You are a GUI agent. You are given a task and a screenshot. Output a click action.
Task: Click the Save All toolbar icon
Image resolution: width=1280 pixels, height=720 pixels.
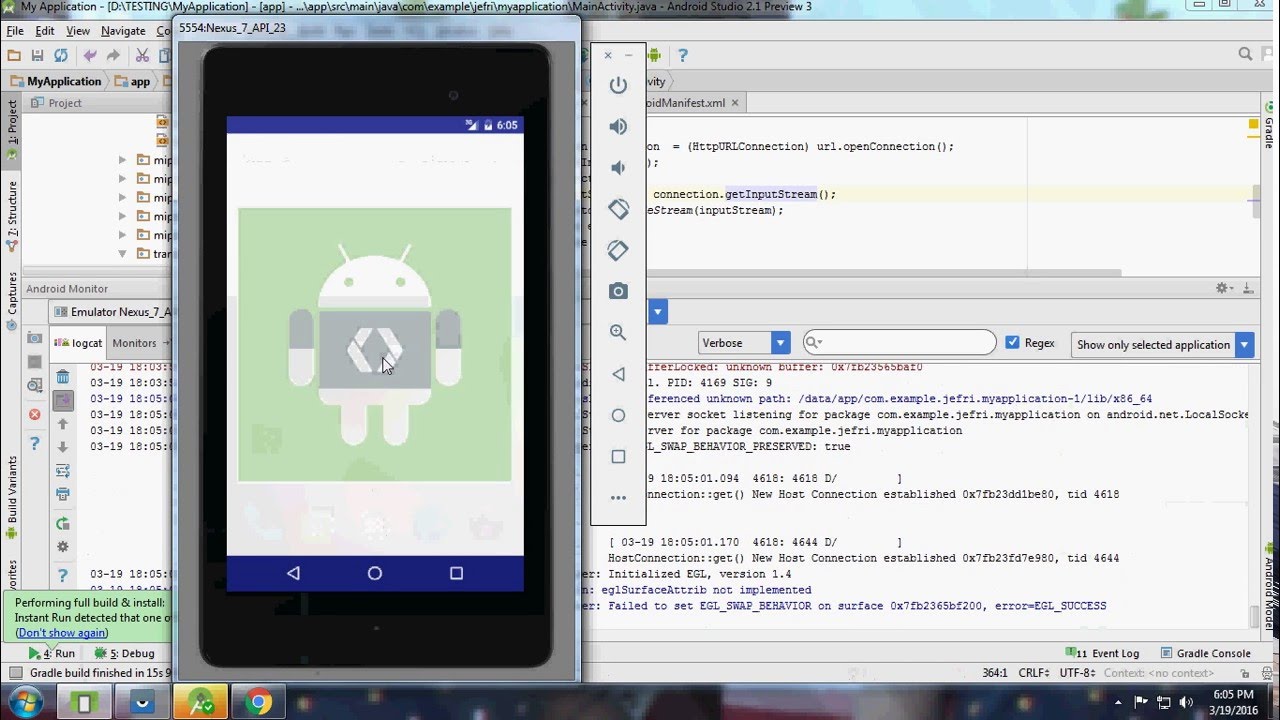tap(38, 56)
